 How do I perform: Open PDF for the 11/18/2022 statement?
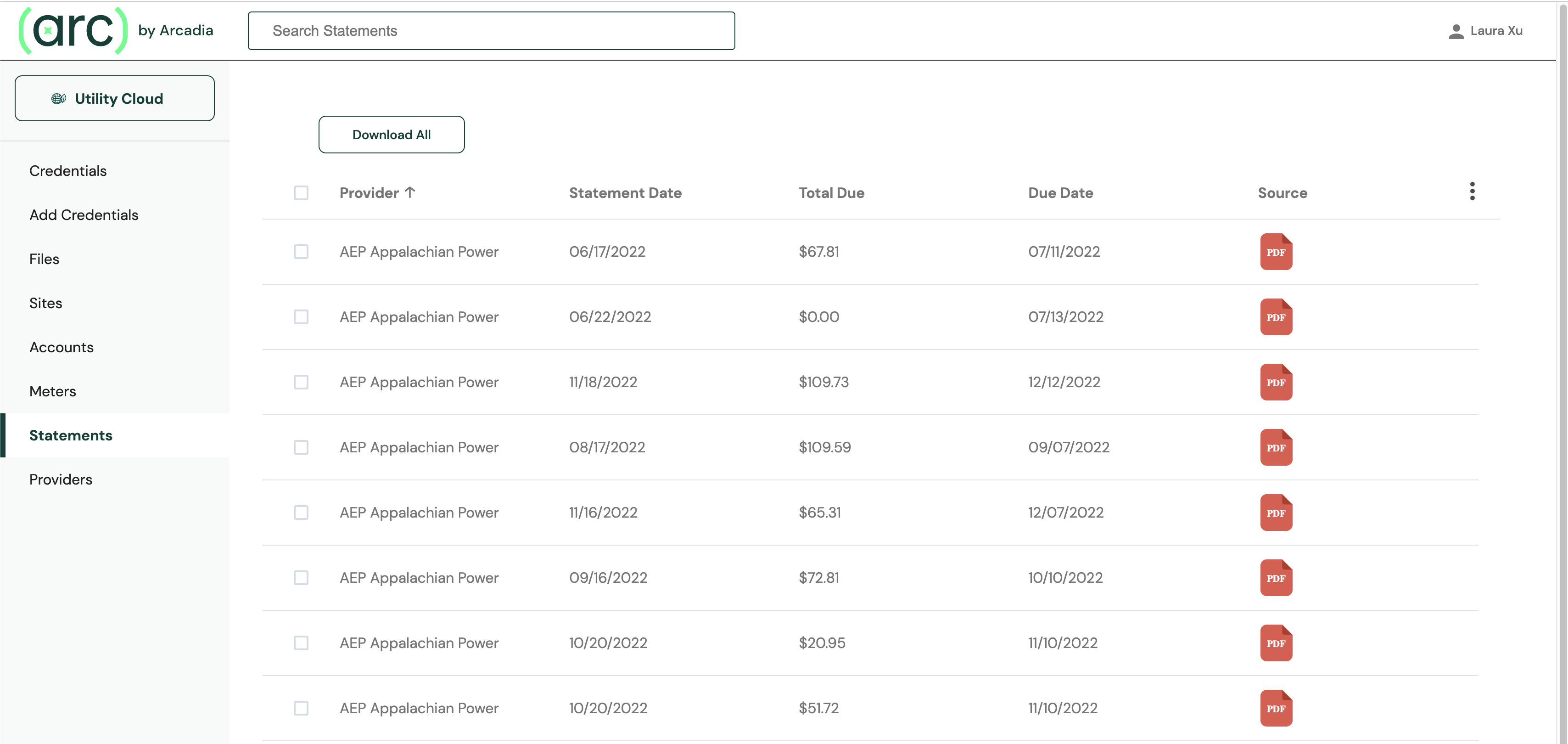coord(1276,382)
